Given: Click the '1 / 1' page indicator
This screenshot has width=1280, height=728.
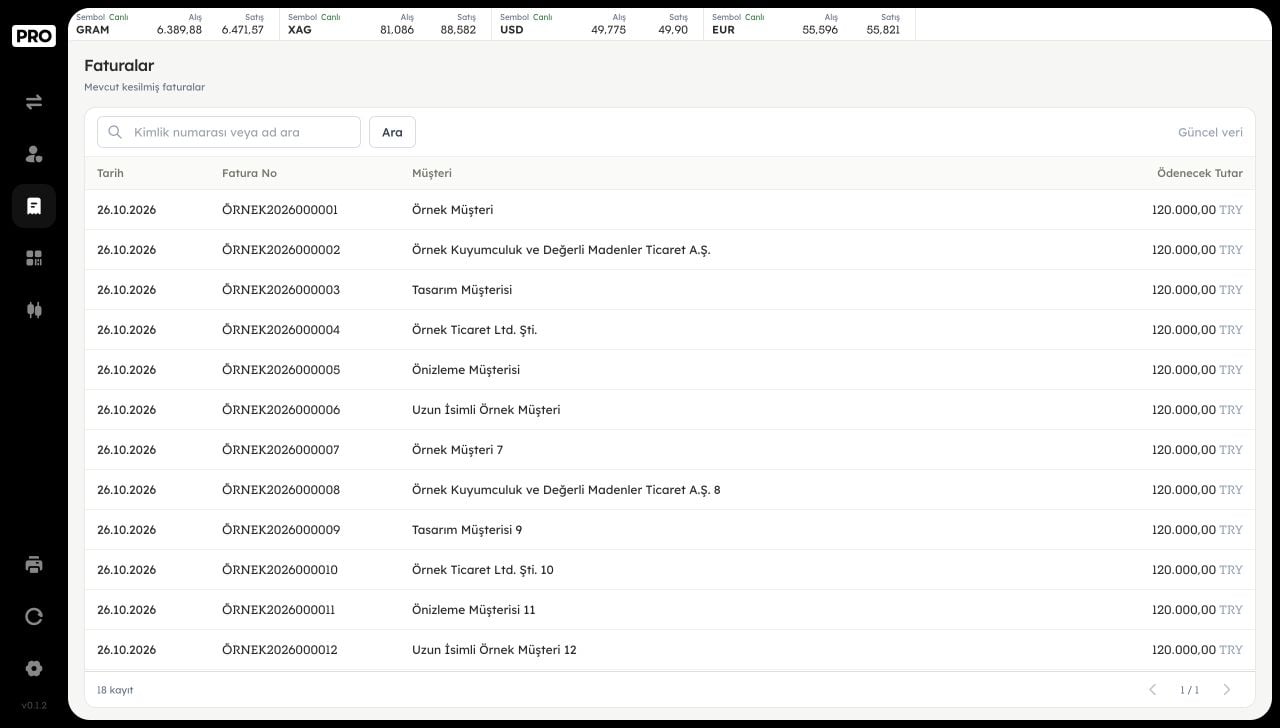Looking at the screenshot, I should (1189, 690).
